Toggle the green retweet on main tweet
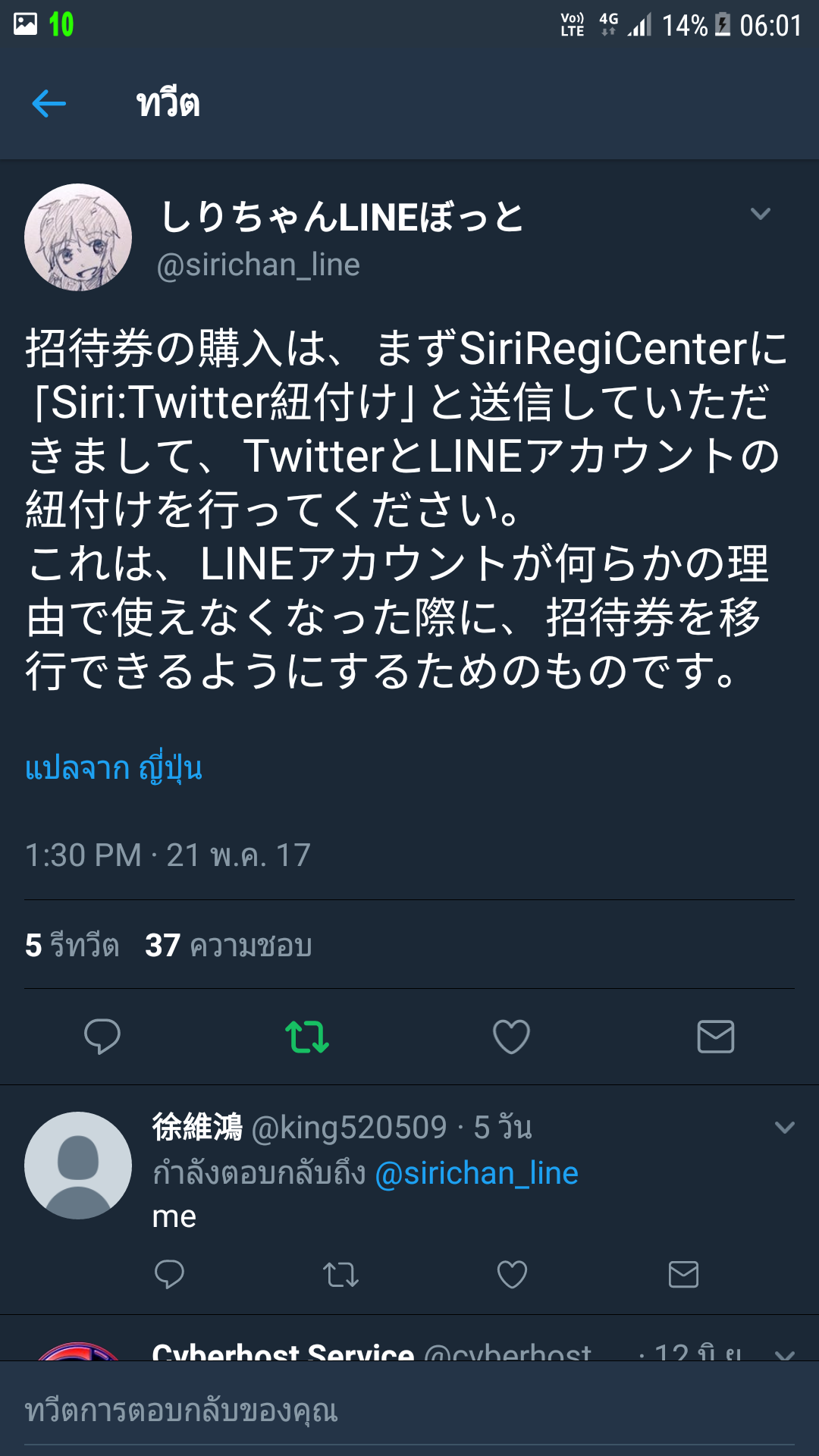 click(307, 1037)
